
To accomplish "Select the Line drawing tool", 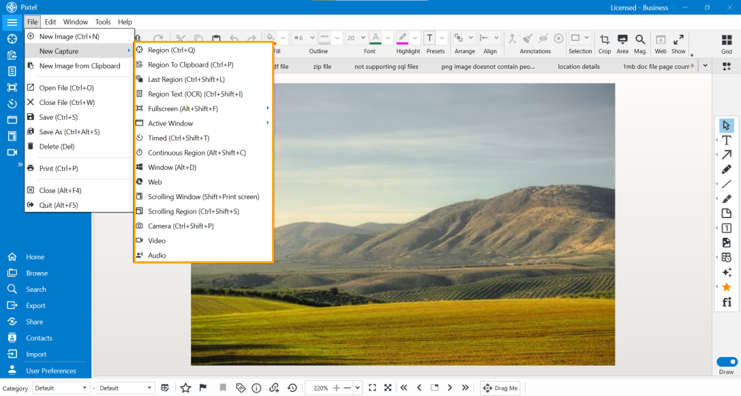I will (x=726, y=184).
